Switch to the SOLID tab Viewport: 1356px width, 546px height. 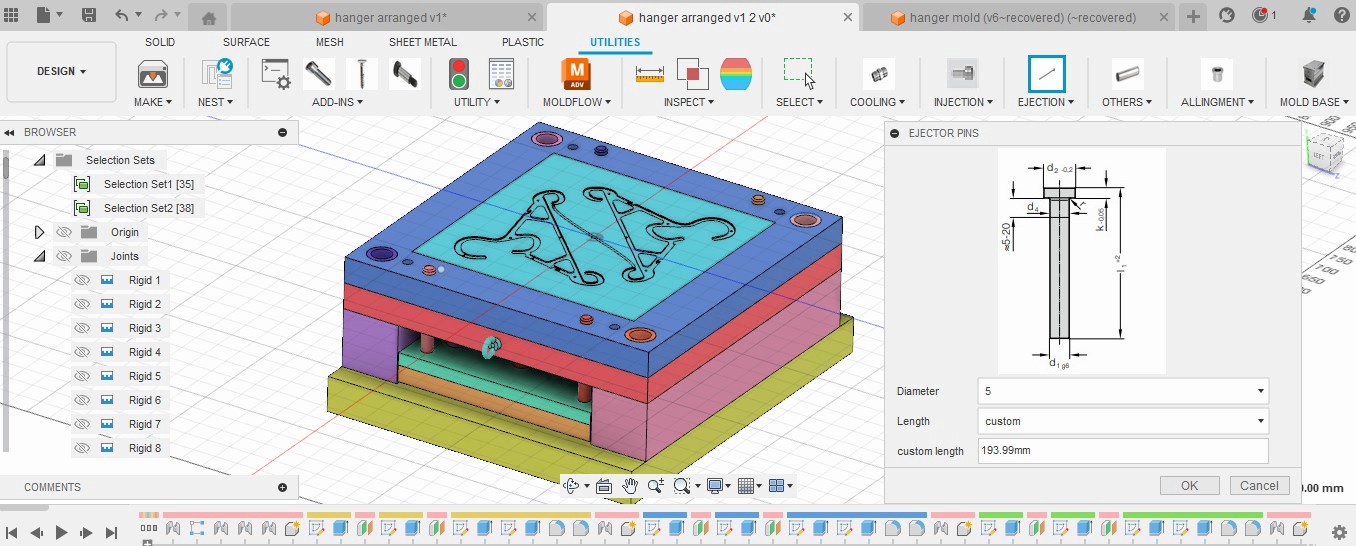(x=160, y=42)
